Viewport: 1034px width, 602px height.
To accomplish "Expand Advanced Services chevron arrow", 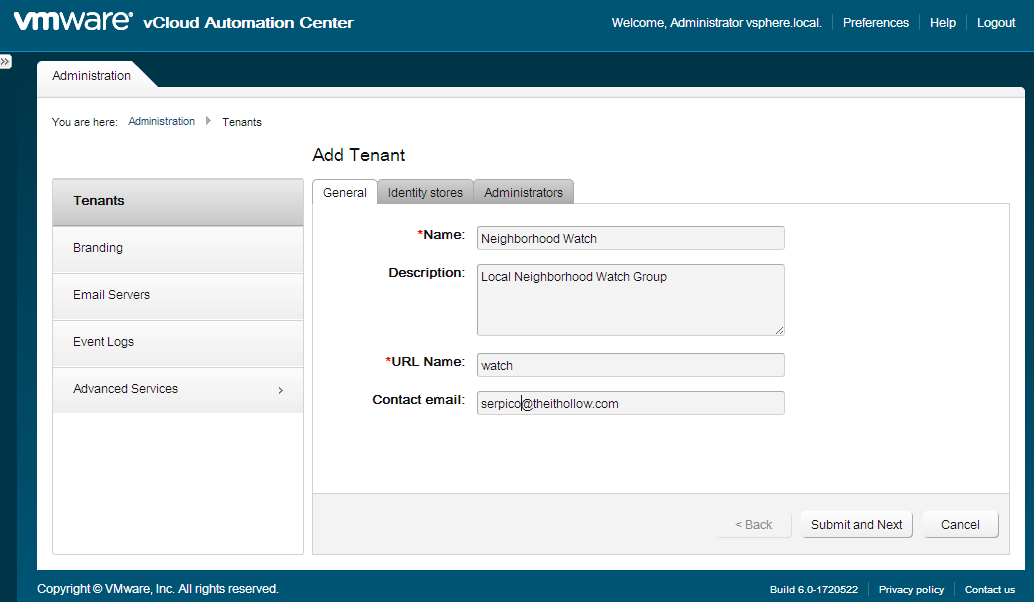I will pos(280,390).
